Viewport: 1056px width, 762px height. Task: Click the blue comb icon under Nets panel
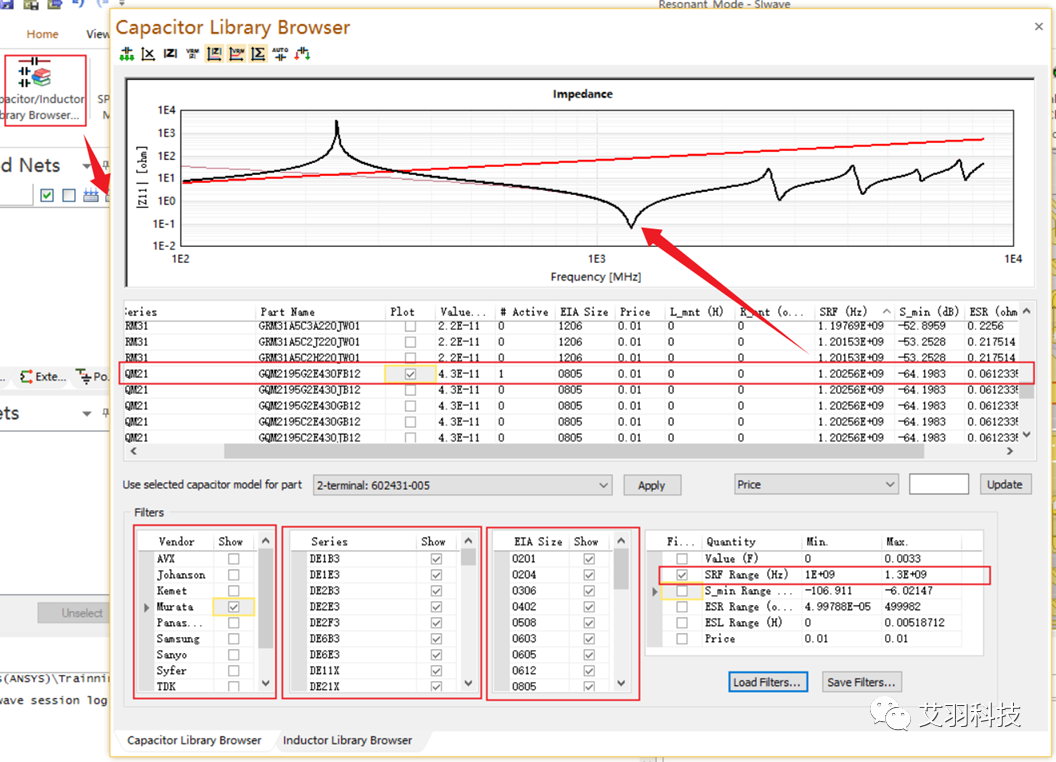tap(91, 195)
